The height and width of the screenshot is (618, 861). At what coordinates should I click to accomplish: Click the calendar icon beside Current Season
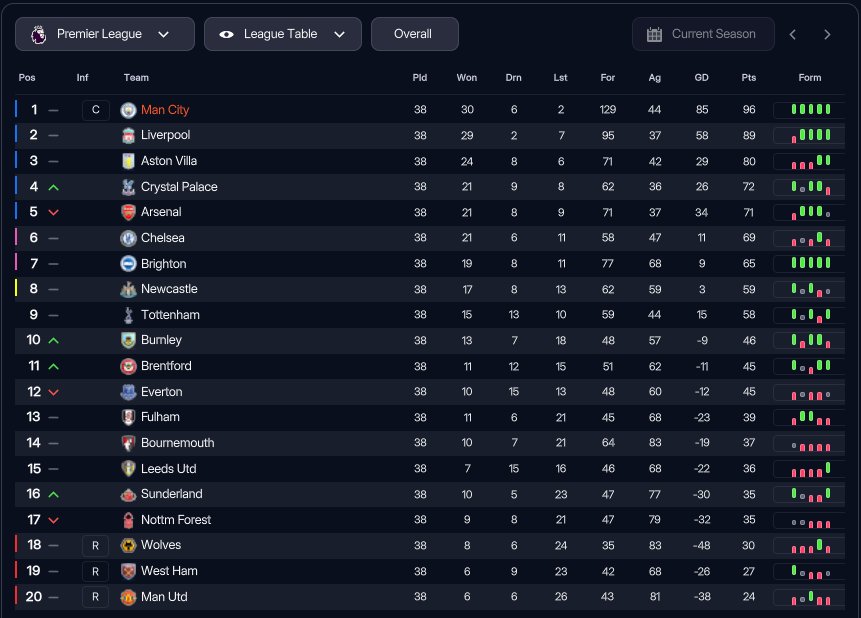point(654,34)
